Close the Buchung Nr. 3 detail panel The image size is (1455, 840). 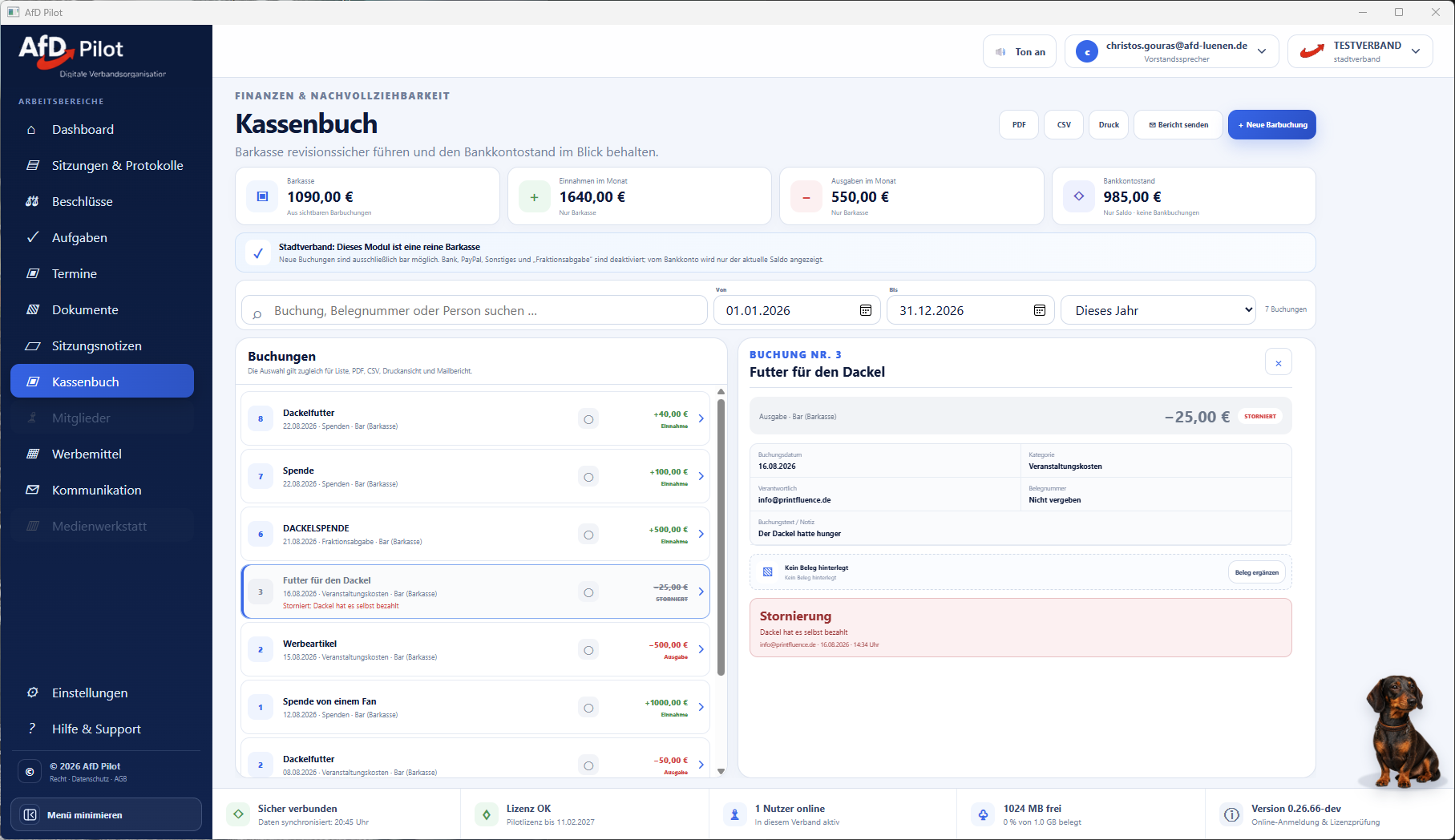pos(1279,362)
